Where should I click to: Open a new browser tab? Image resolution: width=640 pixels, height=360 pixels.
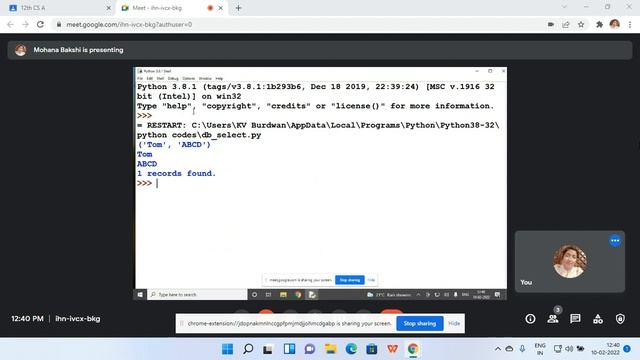(238, 8)
